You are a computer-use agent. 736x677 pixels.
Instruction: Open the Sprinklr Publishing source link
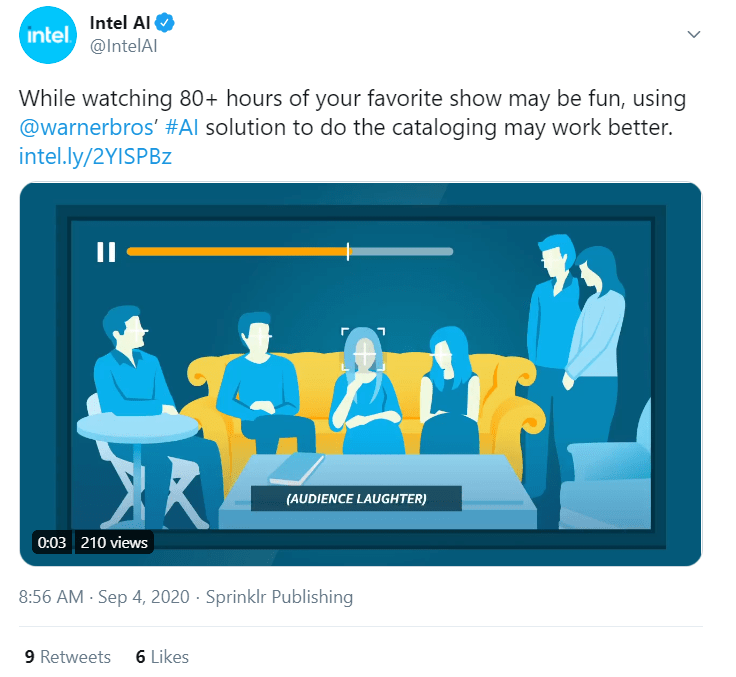[279, 597]
